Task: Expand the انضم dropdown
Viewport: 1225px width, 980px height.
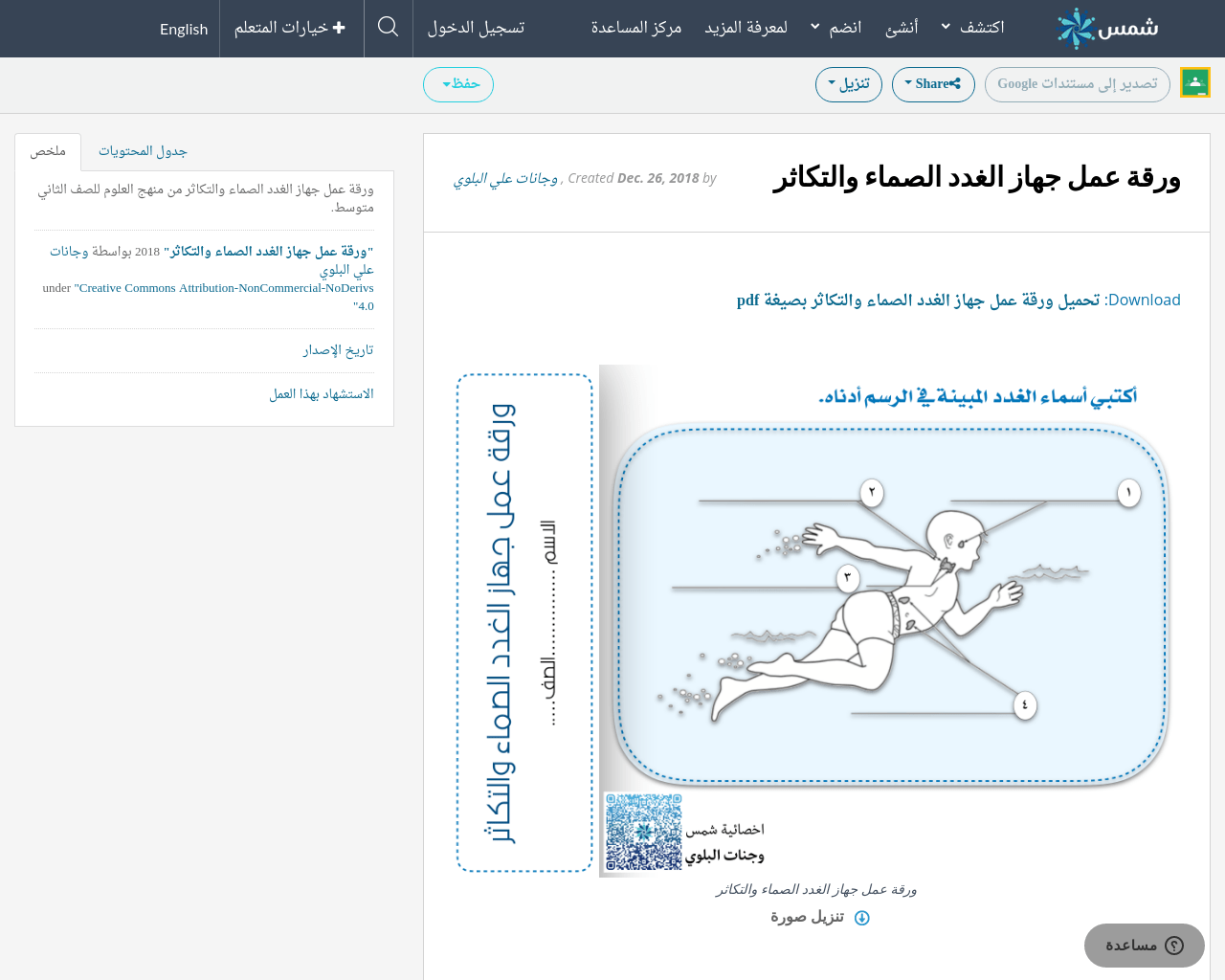Action: coord(835,27)
